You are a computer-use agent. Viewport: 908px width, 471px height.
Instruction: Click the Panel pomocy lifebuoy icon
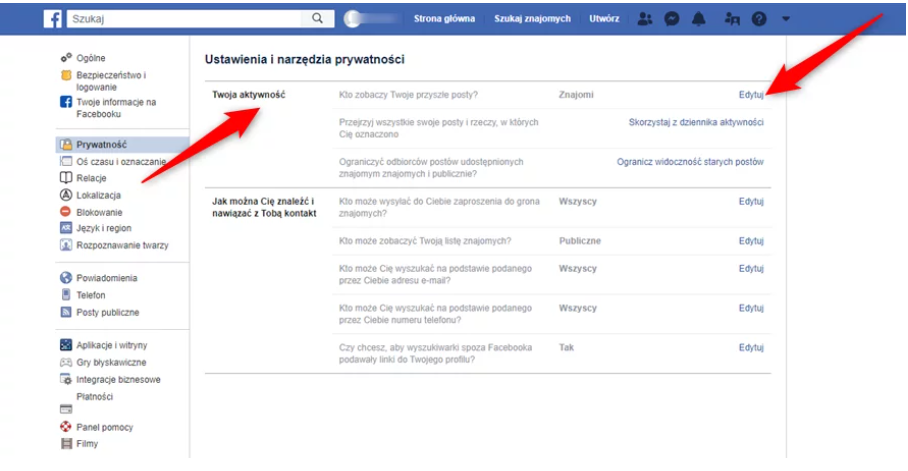click(x=66, y=427)
